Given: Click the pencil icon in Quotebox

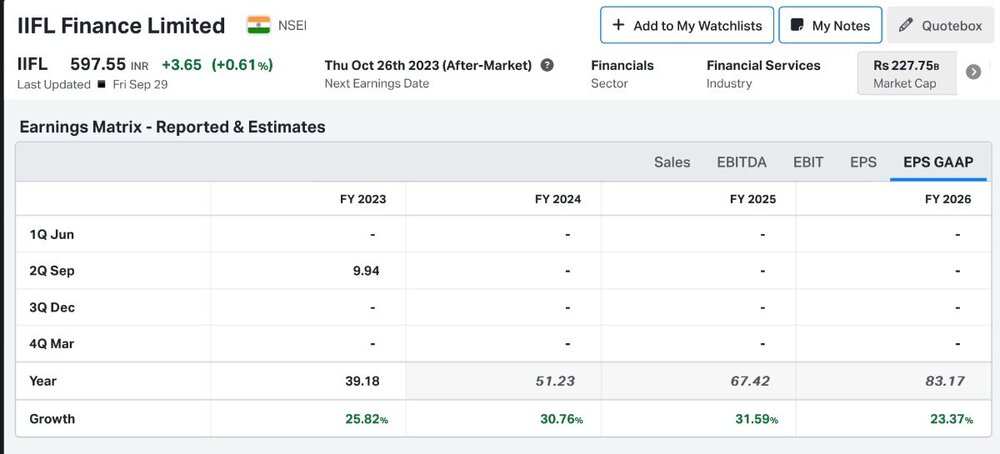Looking at the screenshot, I should click(x=905, y=25).
